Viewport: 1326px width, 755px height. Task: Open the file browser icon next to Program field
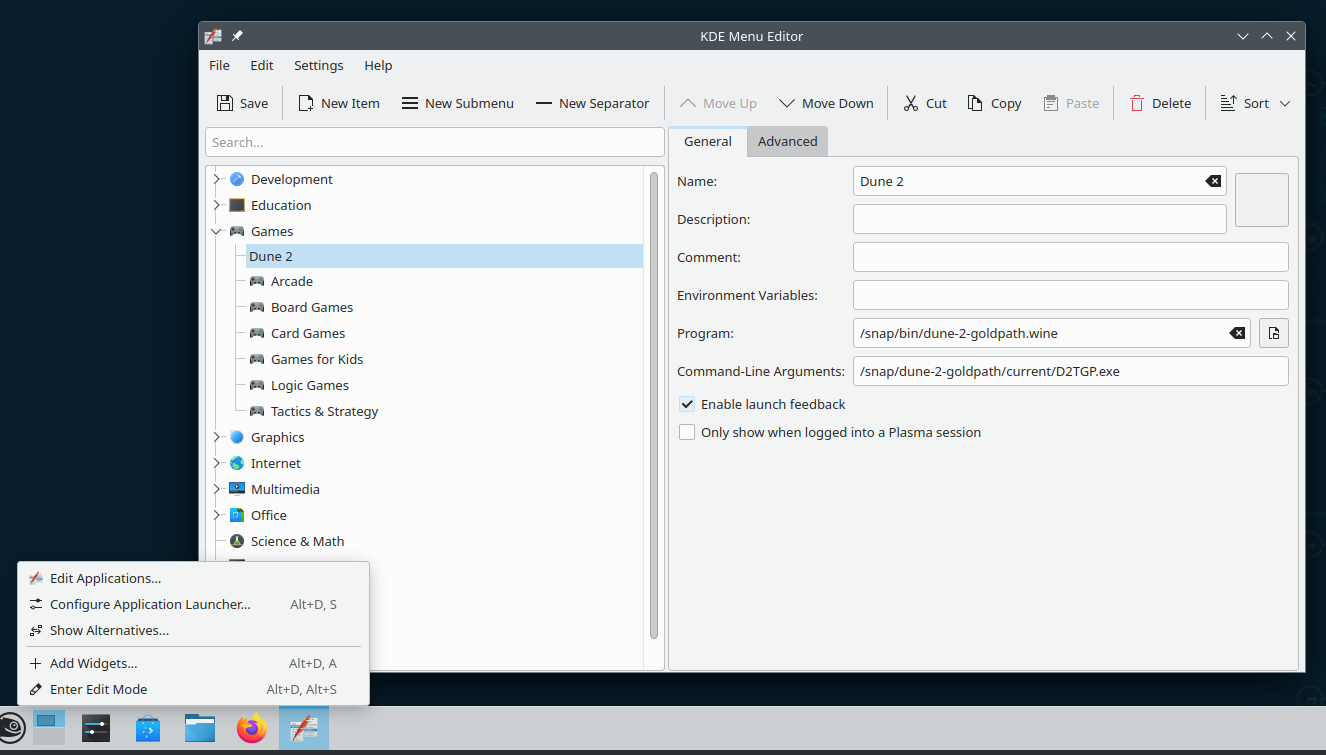click(1273, 332)
